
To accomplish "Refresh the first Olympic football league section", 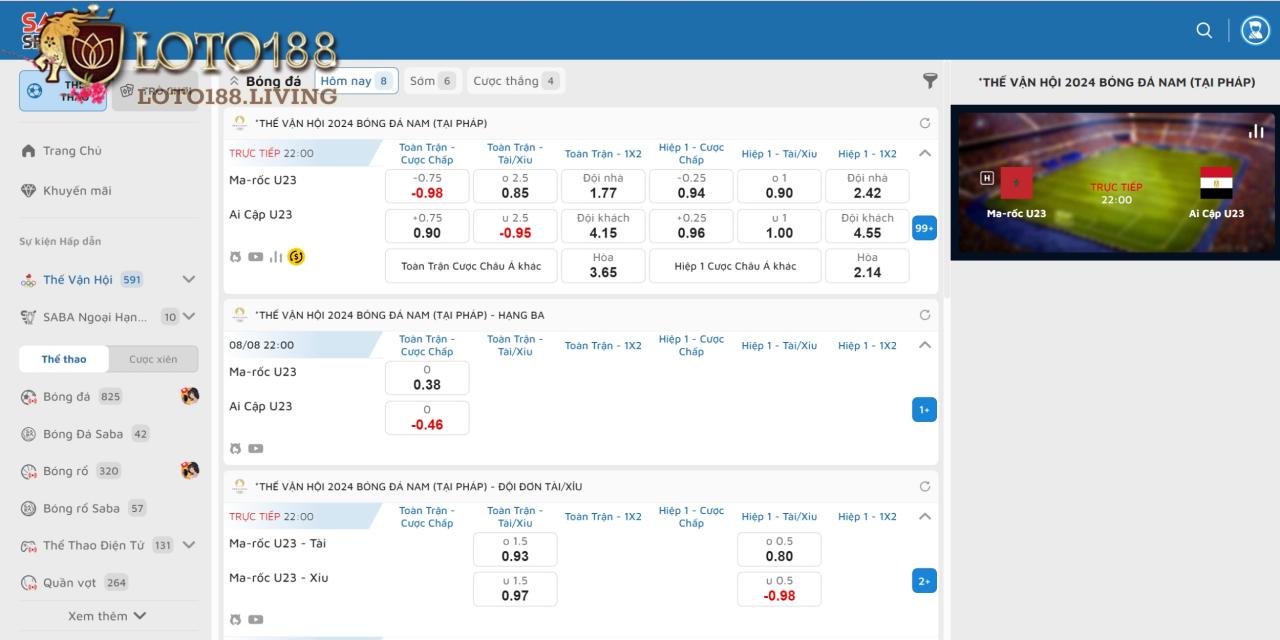I will coord(924,123).
